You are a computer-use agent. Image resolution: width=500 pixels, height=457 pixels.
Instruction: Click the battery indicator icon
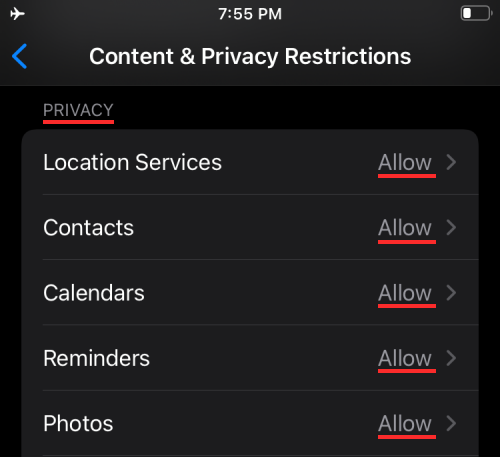(x=476, y=14)
